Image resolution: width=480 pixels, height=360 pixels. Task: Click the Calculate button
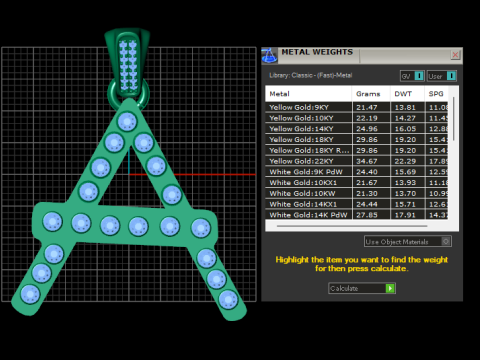pyautogui.click(x=362, y=288)
